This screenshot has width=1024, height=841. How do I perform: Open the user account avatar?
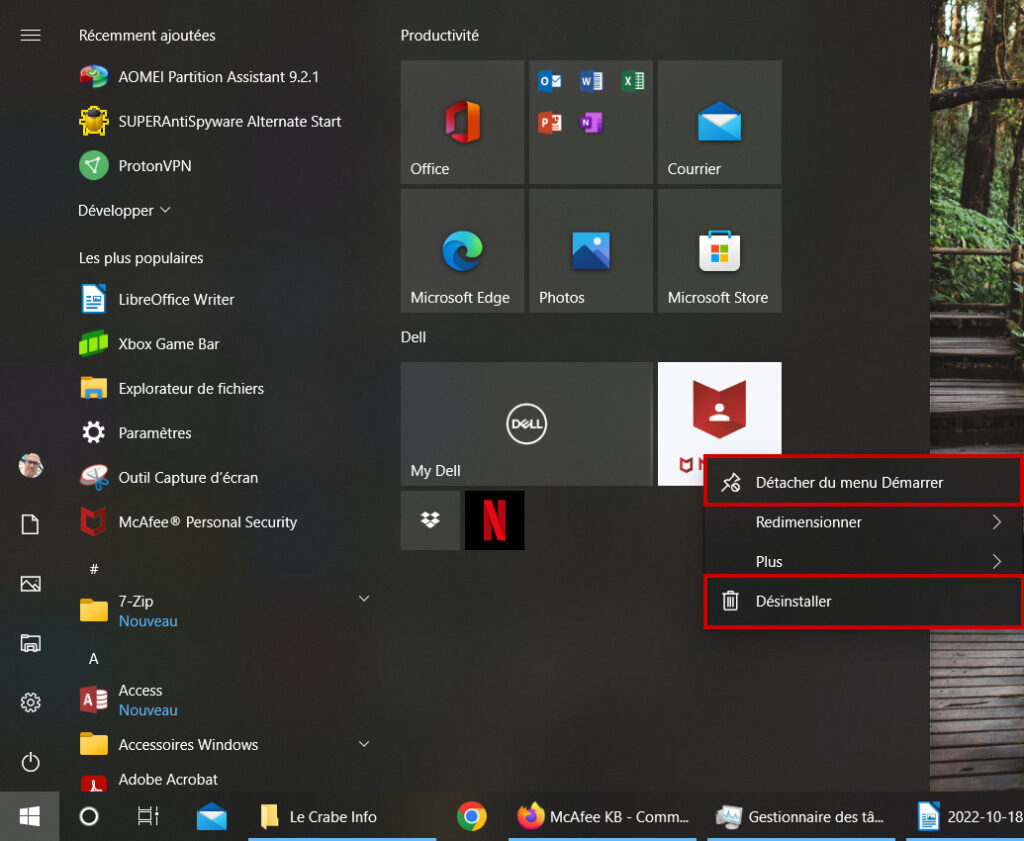31,466
